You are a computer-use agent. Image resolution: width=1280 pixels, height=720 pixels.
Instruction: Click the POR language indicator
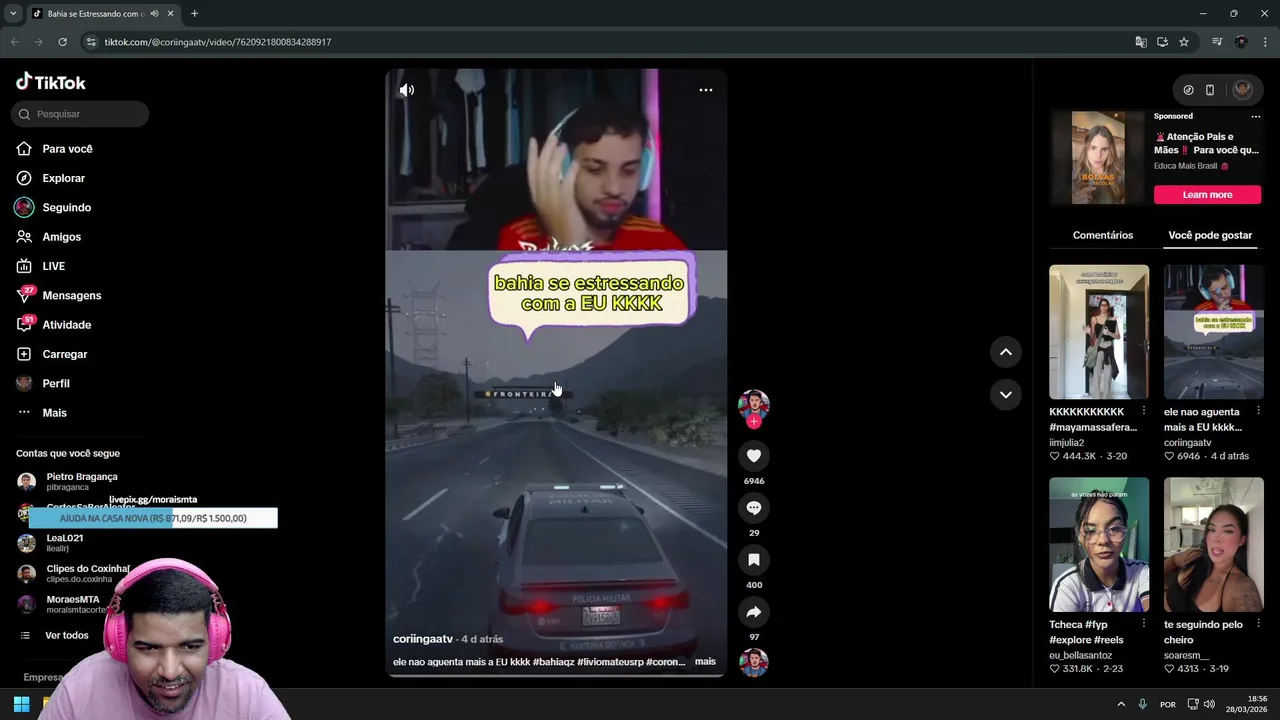point(1167,704)
